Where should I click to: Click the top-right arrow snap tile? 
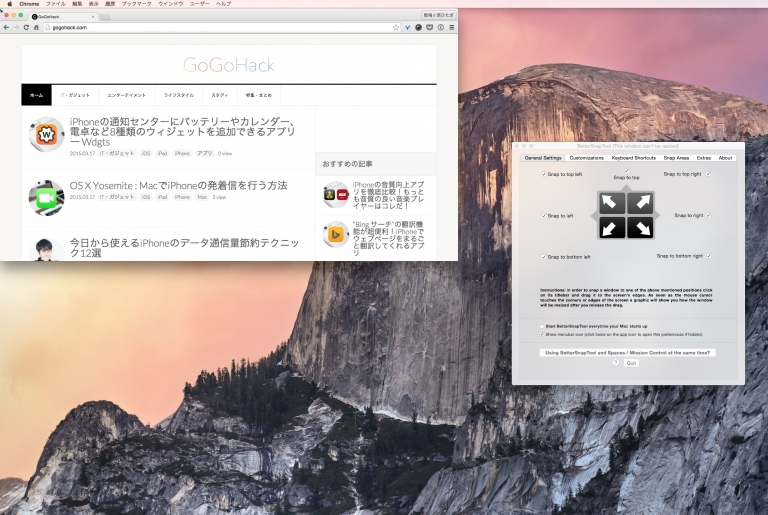tap(641, 203)
